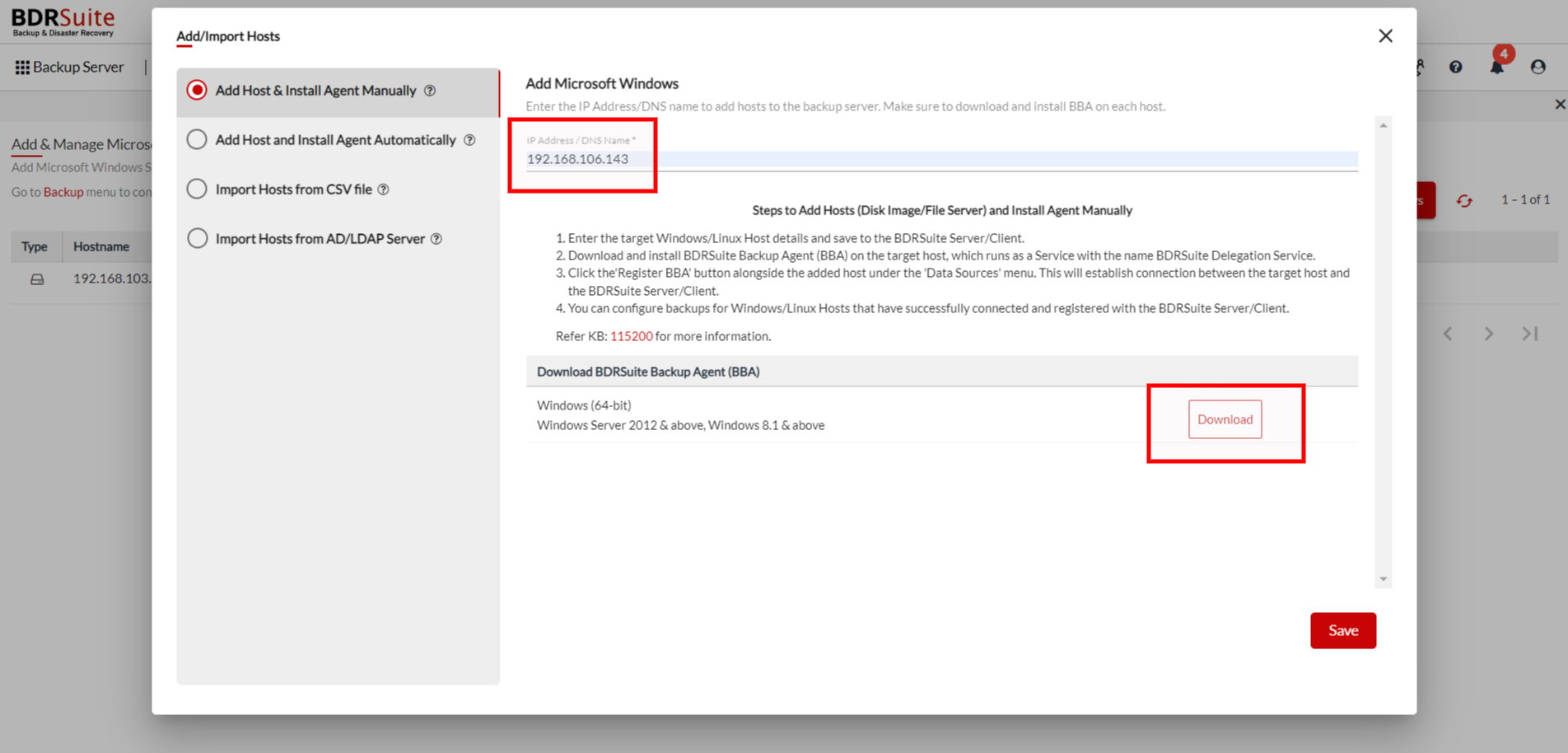Click the 1 - 1 of 1 pagination text
1568x753 pixels.
(x=1525, y=199)
